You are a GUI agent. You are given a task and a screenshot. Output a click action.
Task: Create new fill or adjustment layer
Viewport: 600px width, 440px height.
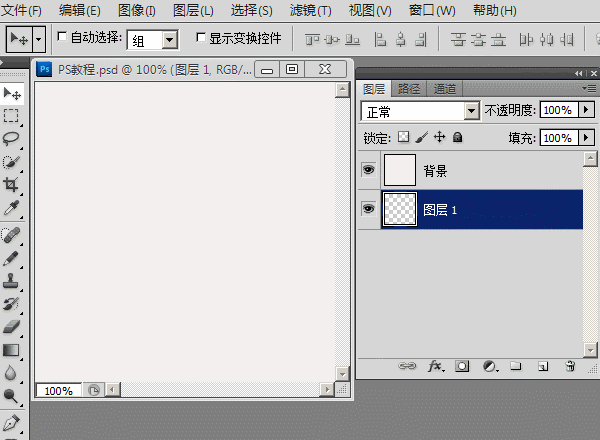click(x=490, y=366)
